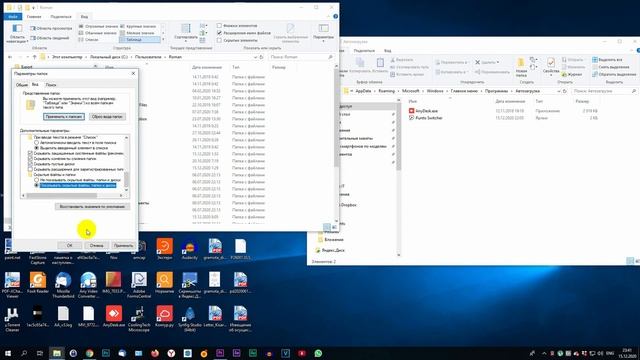Select radio Автоматически вводить текст в поле поиска

pyautogui.click(x=36, y=143)
